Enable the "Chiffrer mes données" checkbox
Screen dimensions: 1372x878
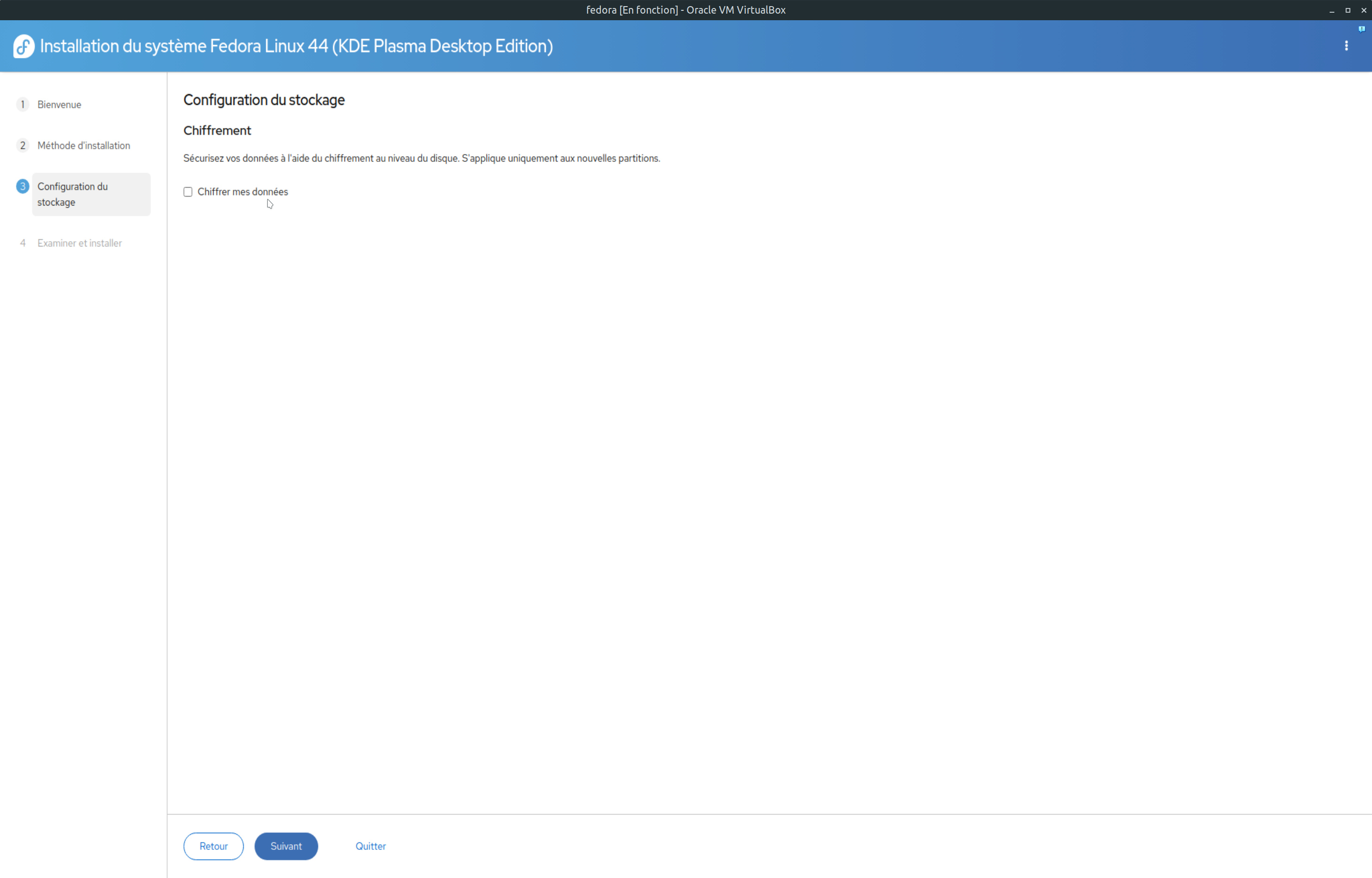point(188,192)
